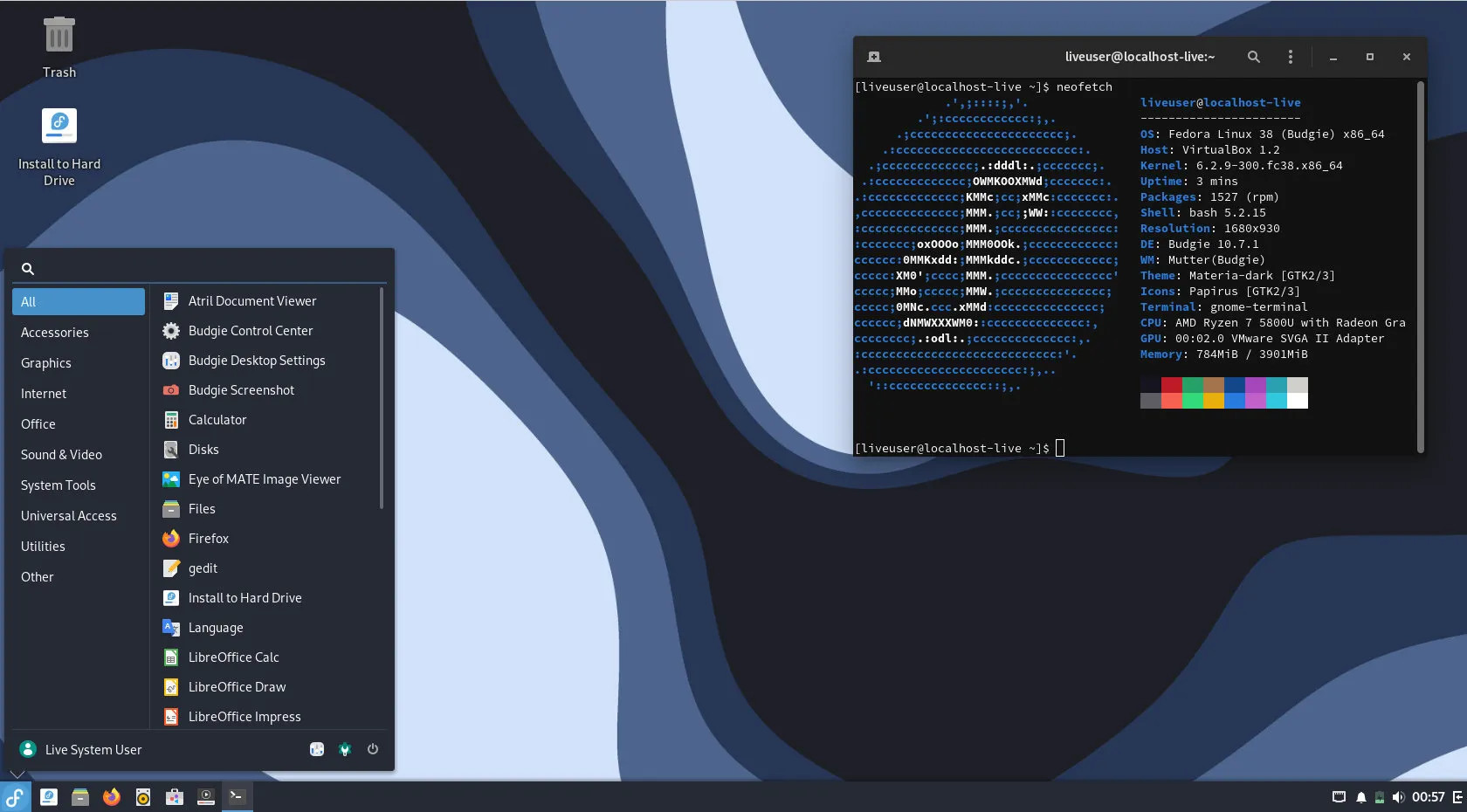Click the notification bell in the system tray
This screenshot has width=1467, height=812.
1360,796
